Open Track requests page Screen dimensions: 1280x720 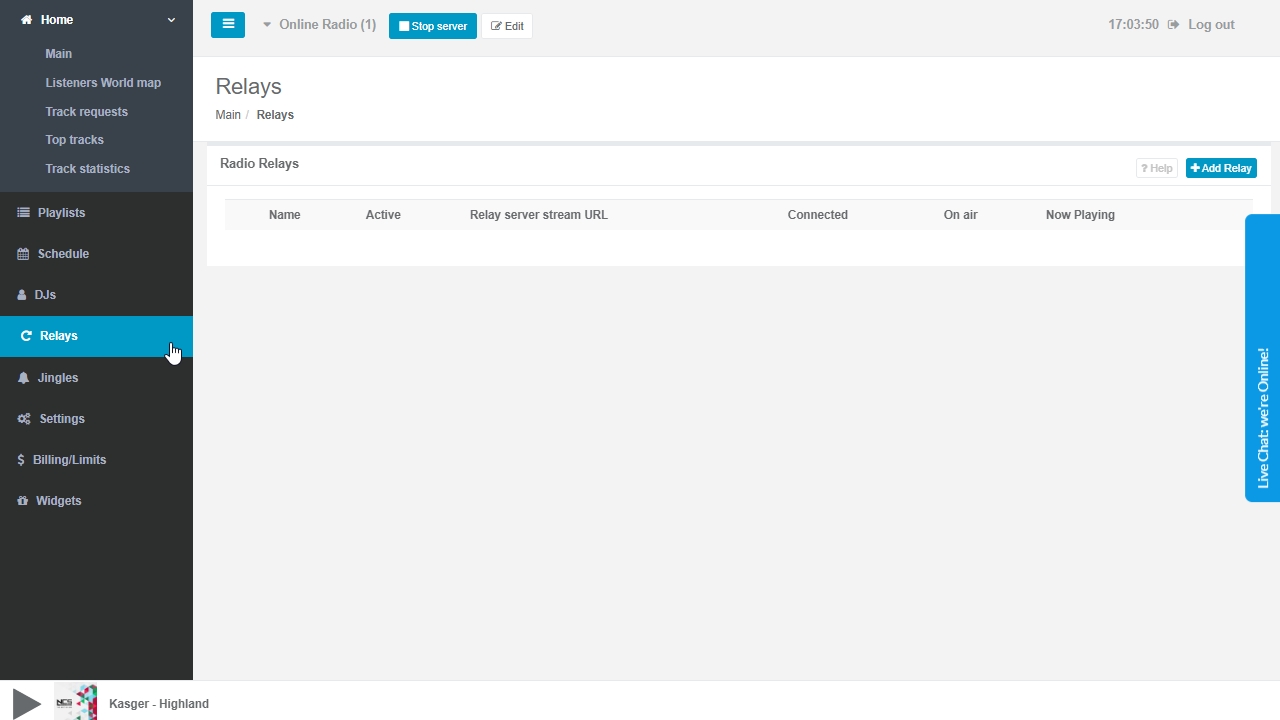[x=86, y=112]
